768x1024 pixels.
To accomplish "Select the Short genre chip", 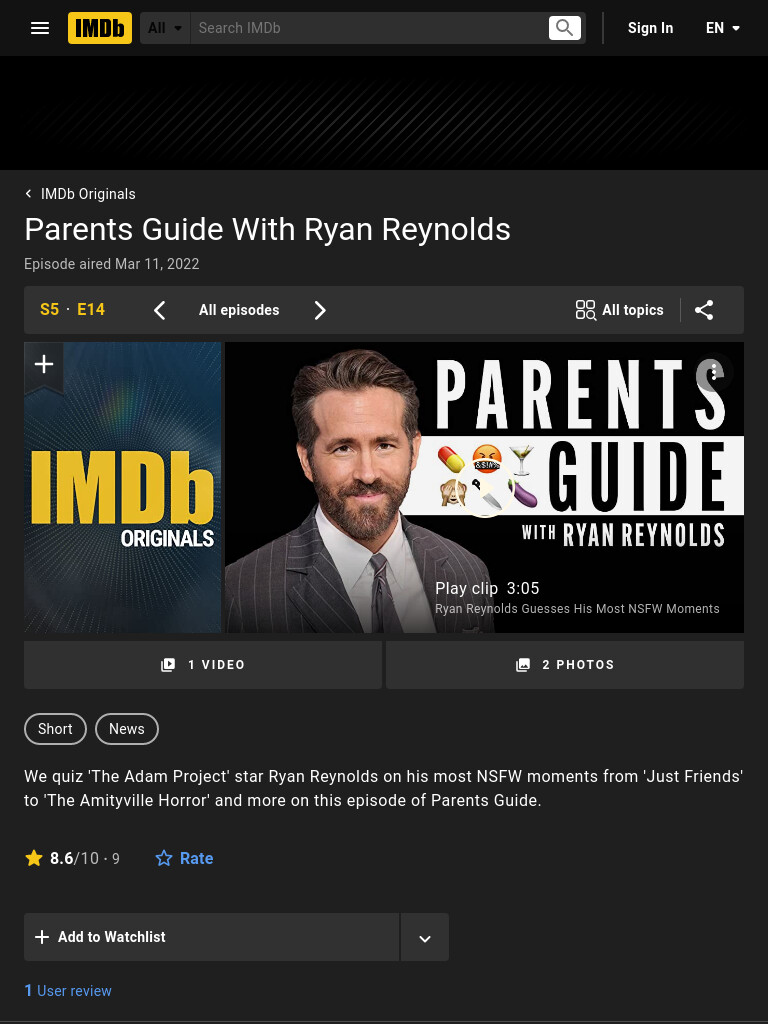I will click(56, 729).
